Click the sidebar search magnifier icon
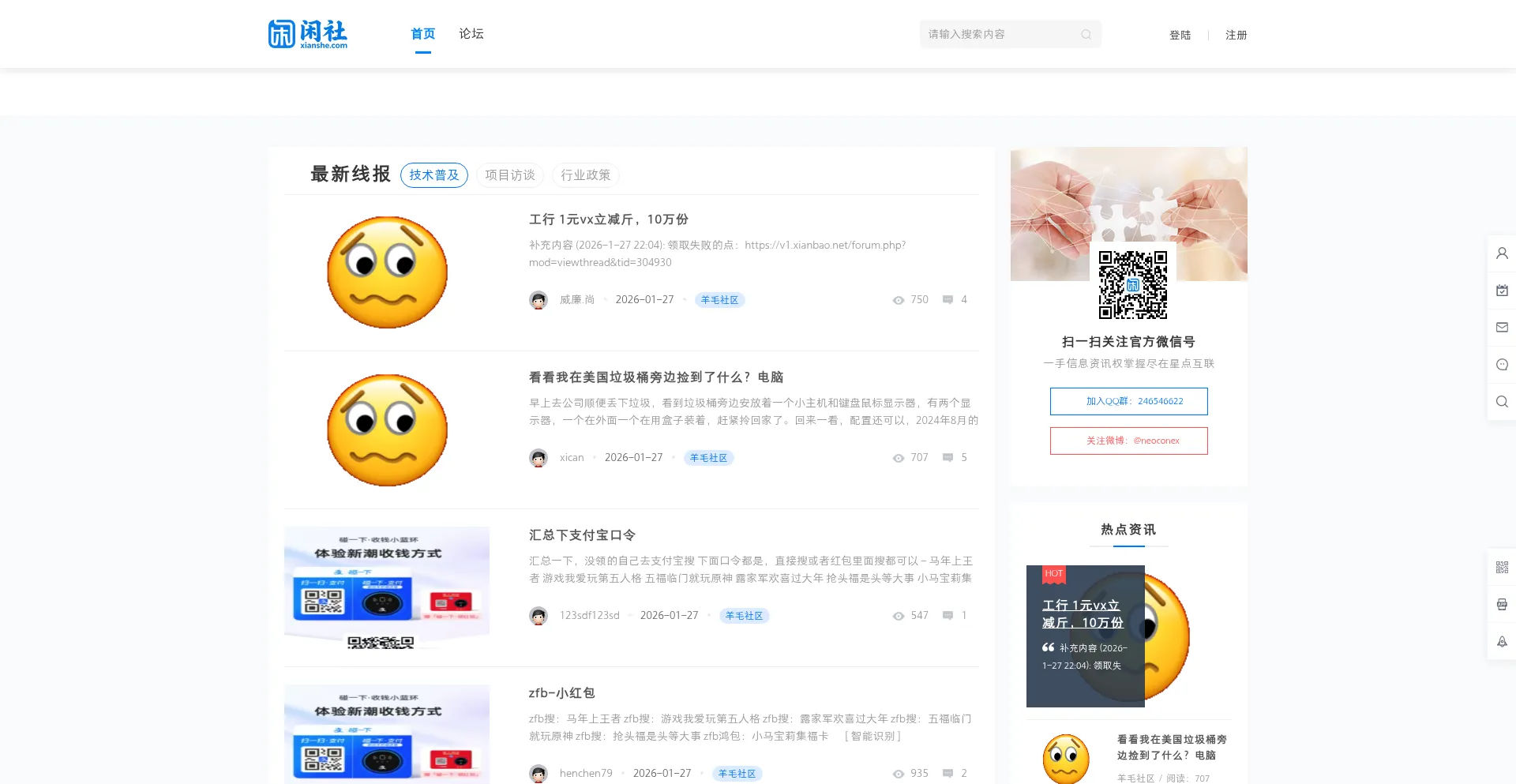 pos(1502,402)
